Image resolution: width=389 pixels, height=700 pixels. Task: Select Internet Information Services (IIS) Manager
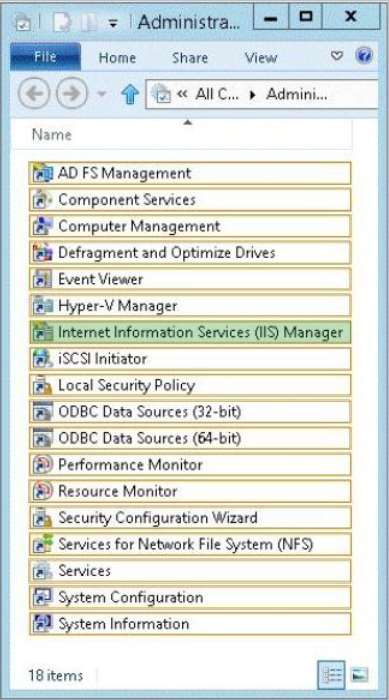190,332
